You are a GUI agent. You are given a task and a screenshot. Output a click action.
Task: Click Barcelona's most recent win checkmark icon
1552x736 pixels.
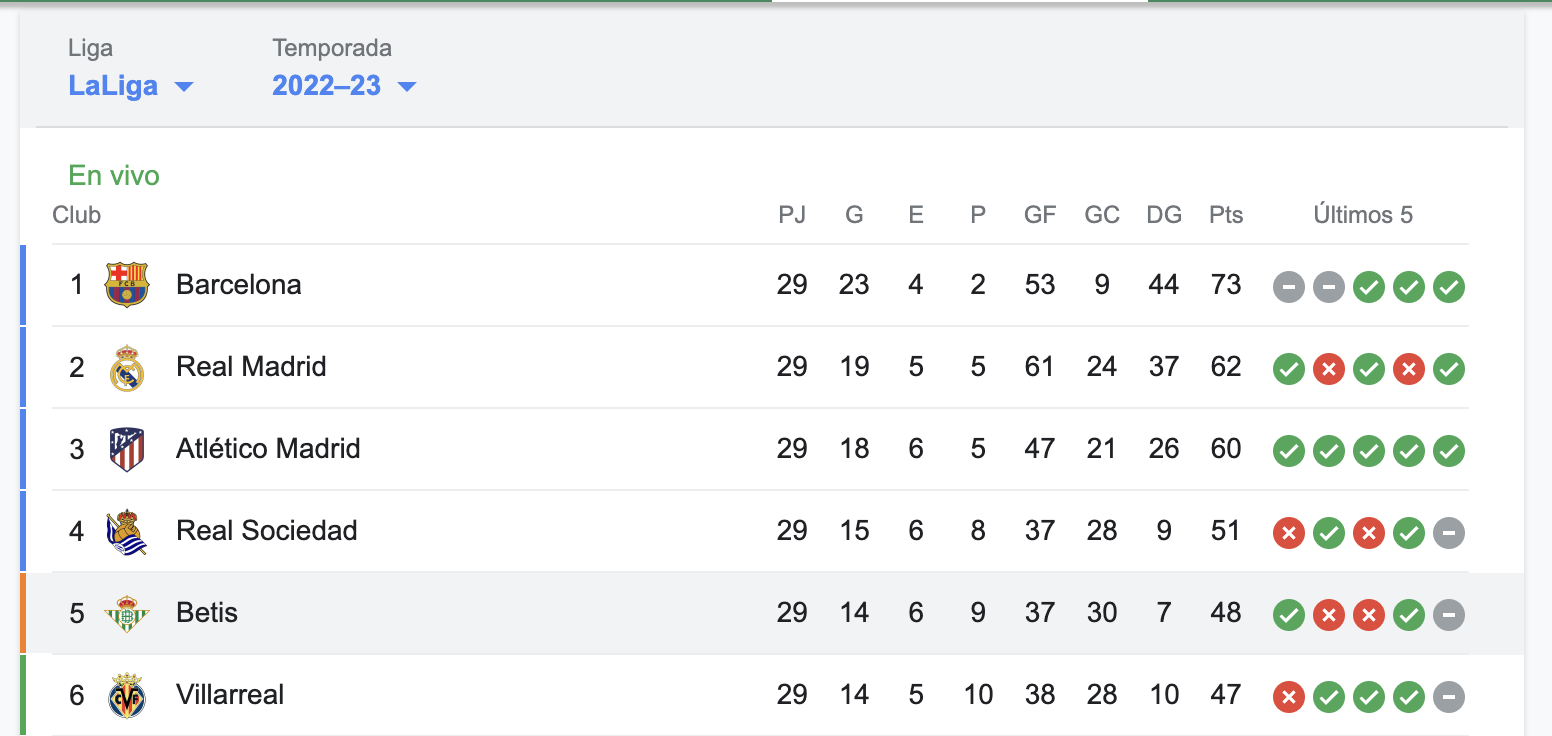1448,288
